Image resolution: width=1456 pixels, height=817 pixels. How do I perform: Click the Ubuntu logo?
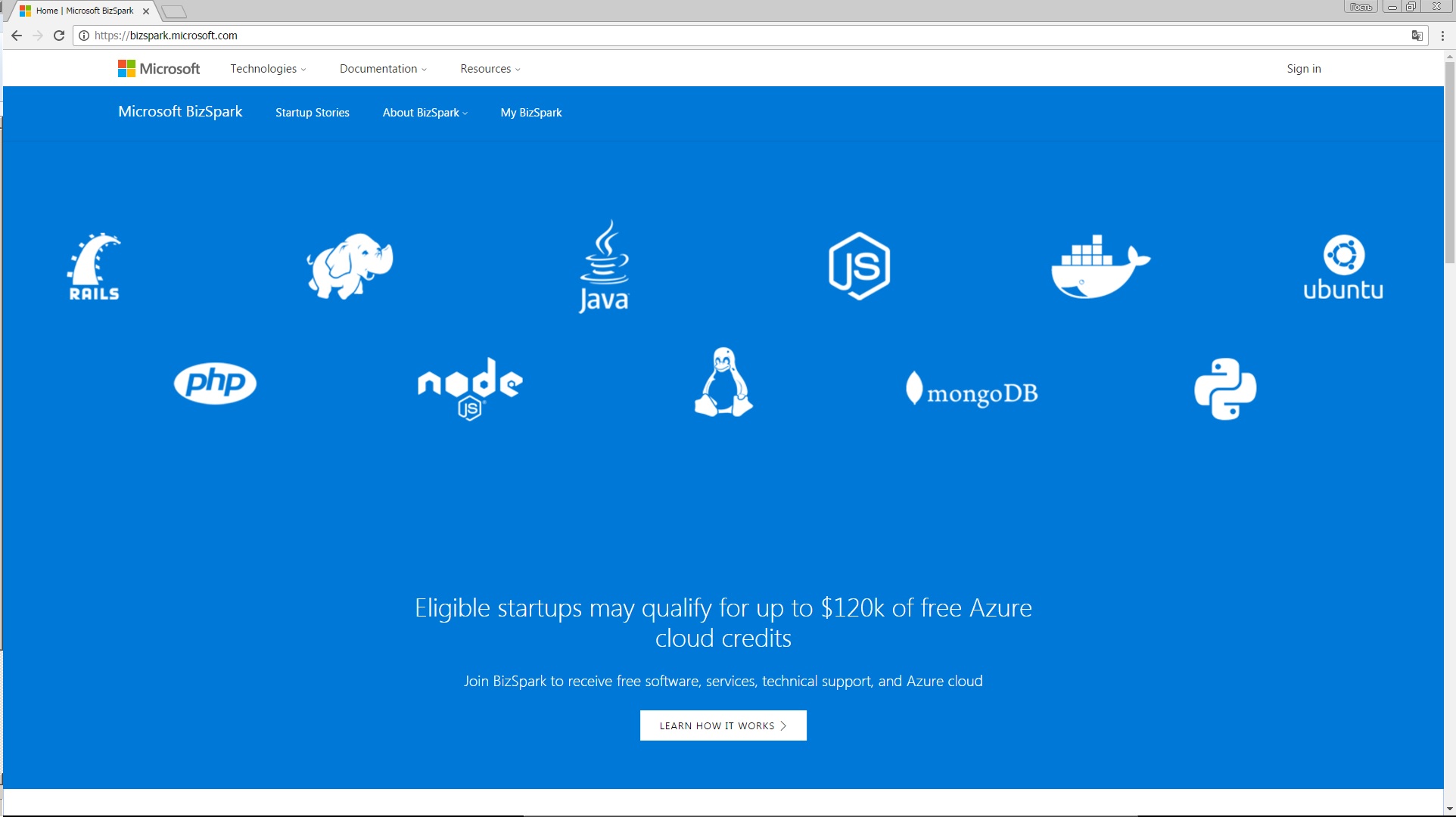pos(1343,267)
